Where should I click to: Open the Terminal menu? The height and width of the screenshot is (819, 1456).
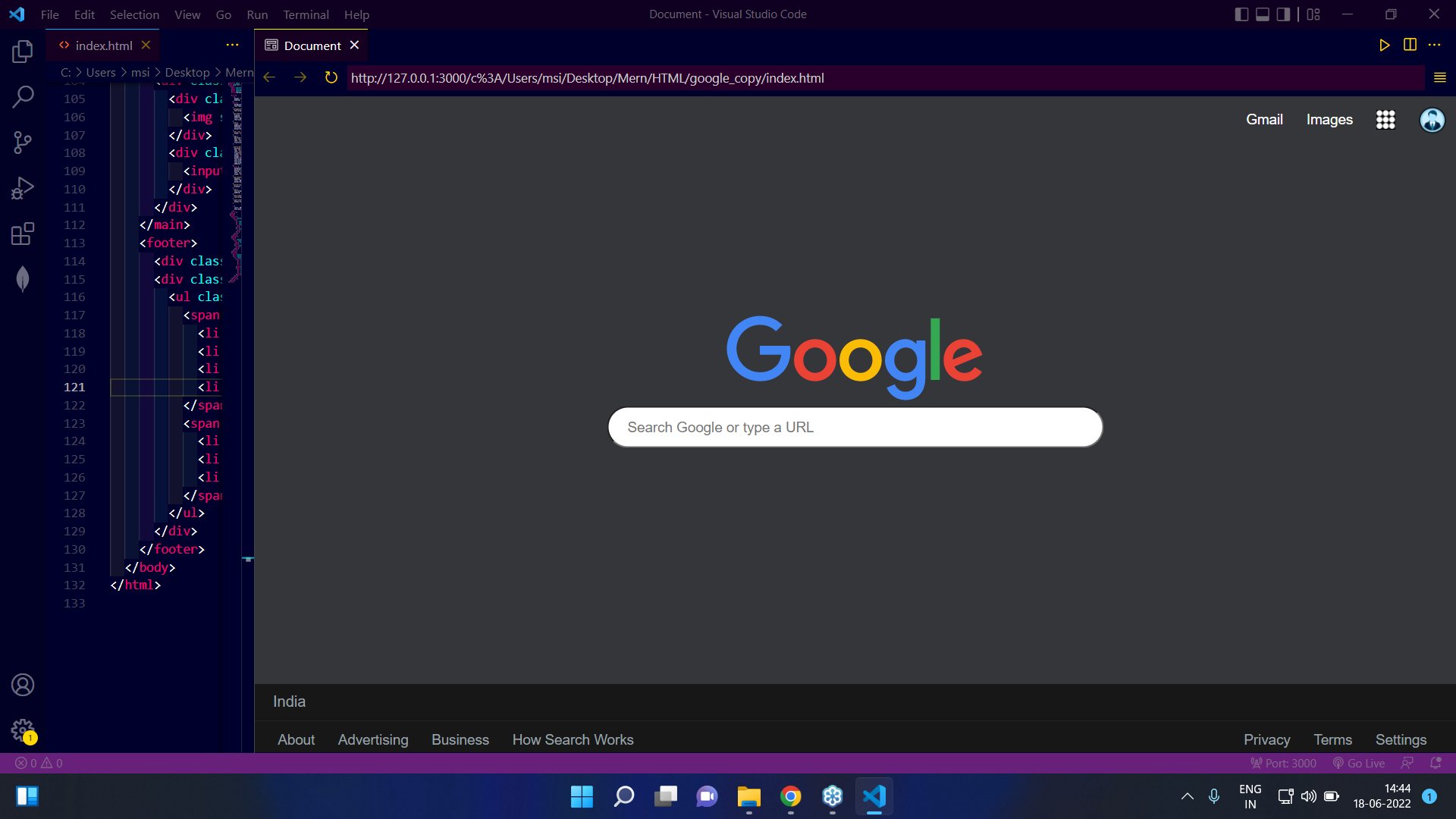pyautogui.click(x=306, y=14)
